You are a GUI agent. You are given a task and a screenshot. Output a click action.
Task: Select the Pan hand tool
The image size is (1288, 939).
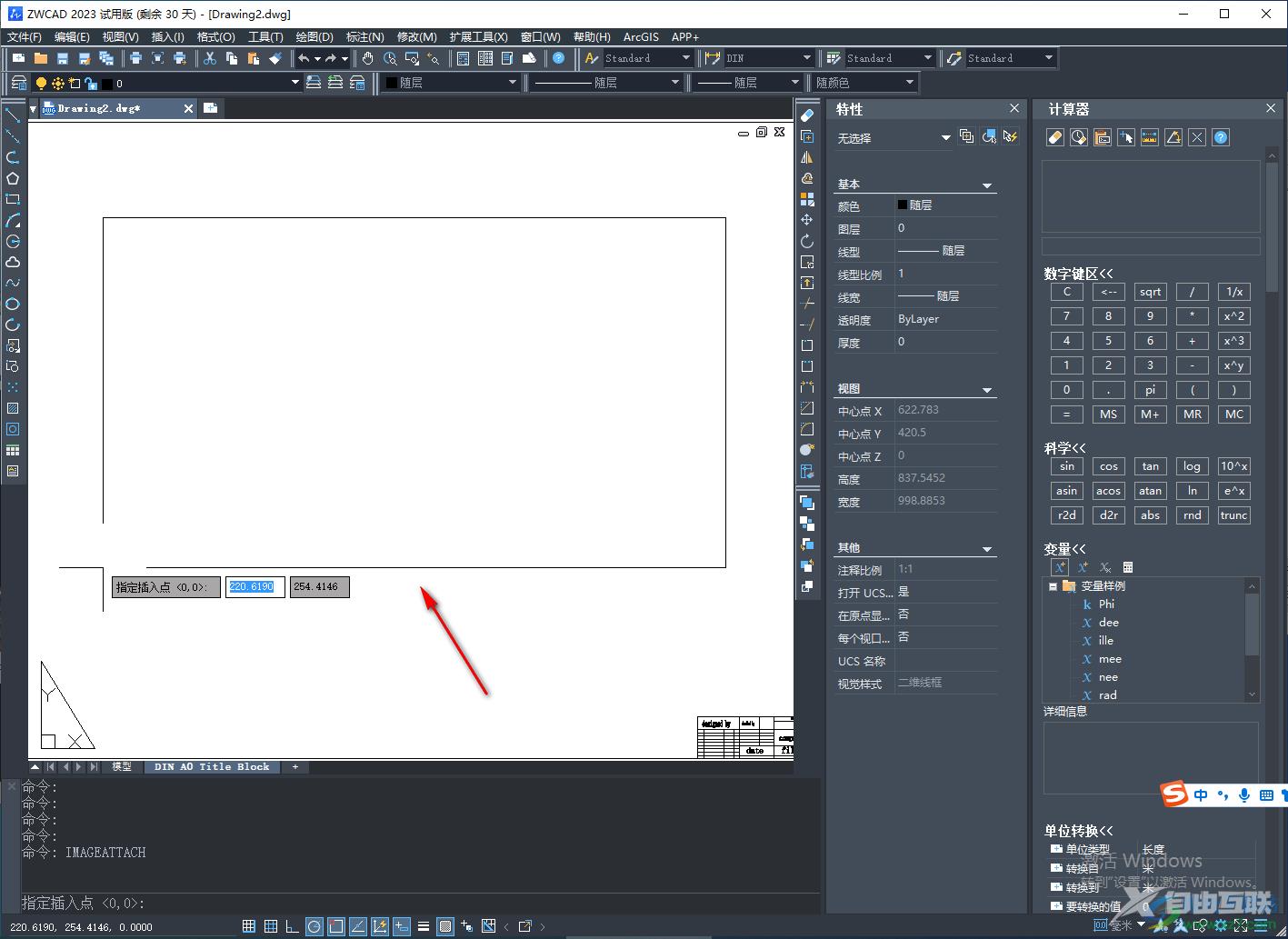368,58
